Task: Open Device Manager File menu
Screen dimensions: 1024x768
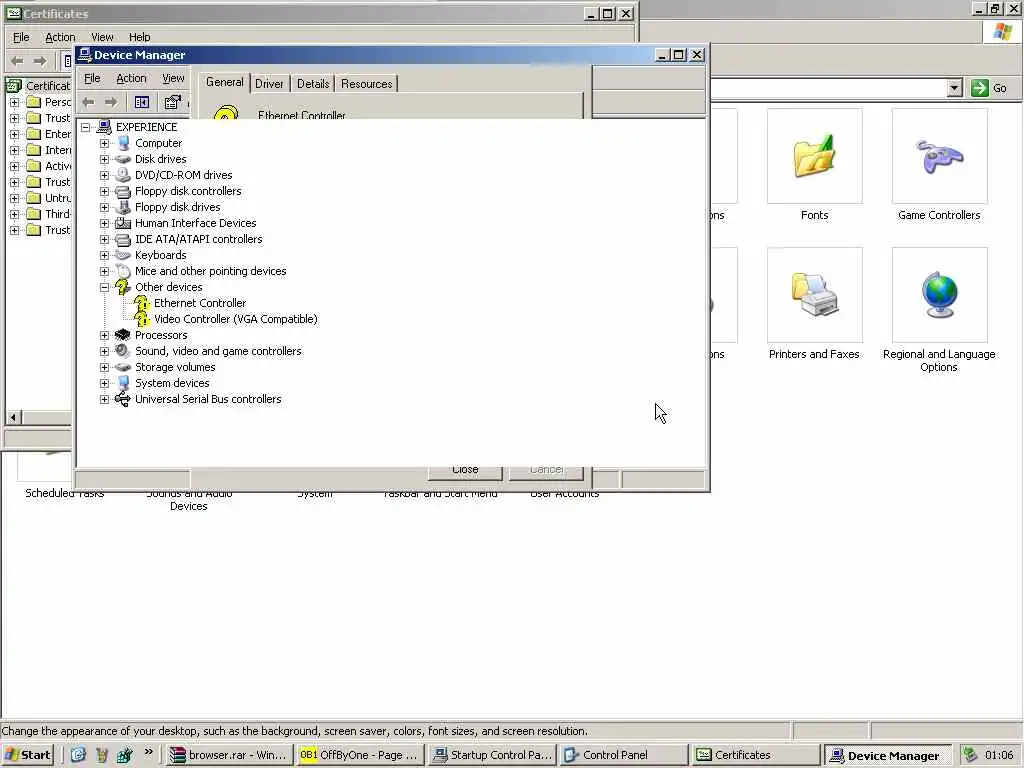Action: pyautogui.click(x=92, y=78)
